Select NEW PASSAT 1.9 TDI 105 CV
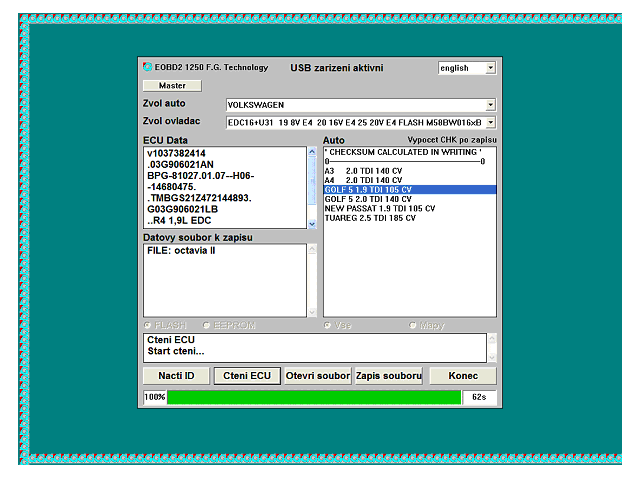Image resolution: width=640 pixels, height=480 pixels. (410, 209)
